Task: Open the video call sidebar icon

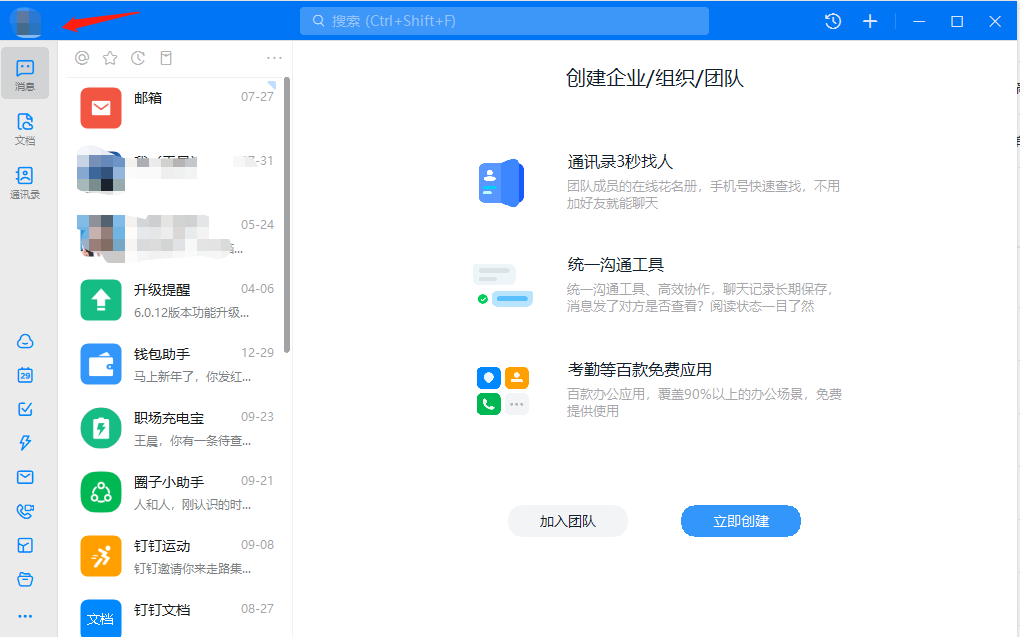Action: (x=26, y=511)
